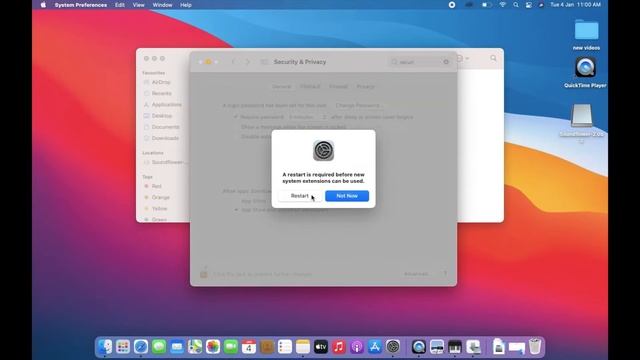Click the Finder window search icon
This screenshot has height=360, width=640.
493,58
